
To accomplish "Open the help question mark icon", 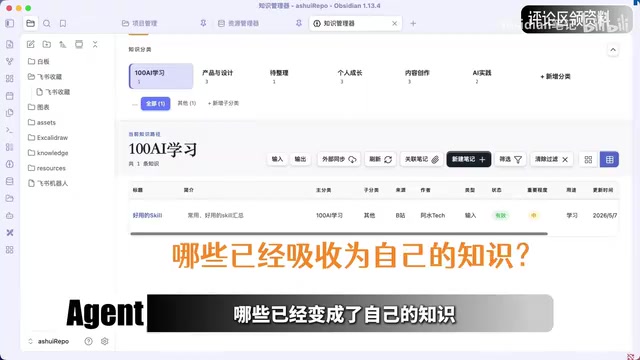I will coord(88,341).
